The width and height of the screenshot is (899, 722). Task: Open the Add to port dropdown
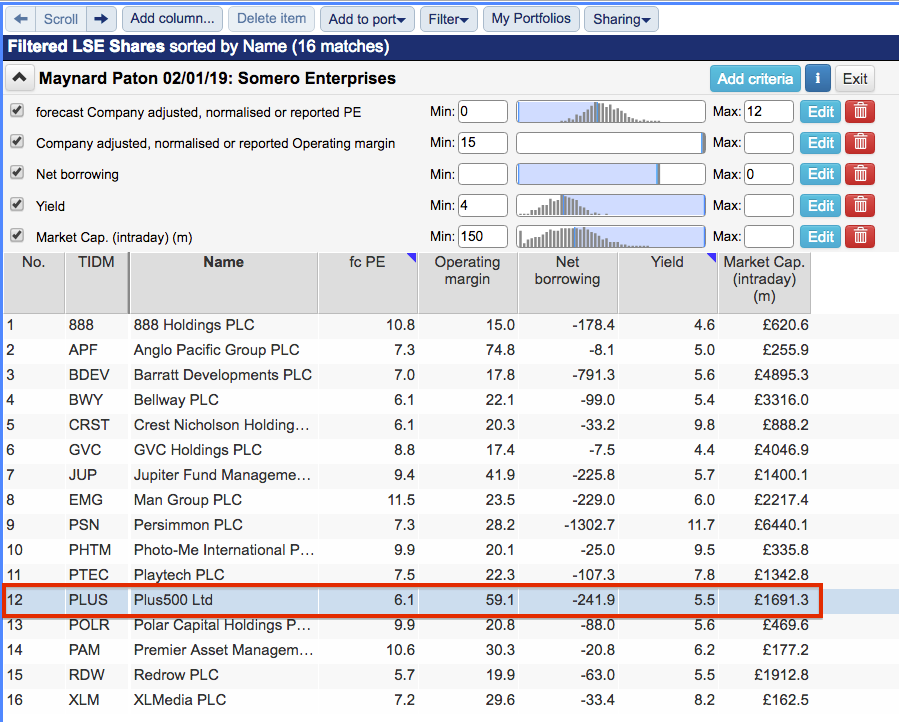[x=367, y=19]
